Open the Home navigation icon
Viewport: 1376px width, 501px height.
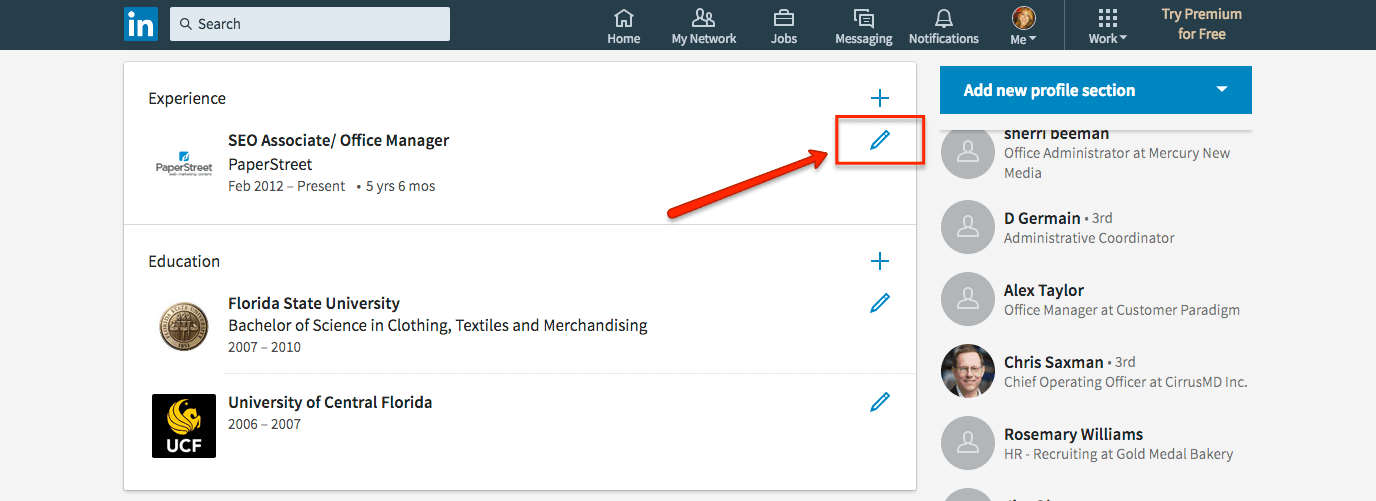(x=624, y=27)
